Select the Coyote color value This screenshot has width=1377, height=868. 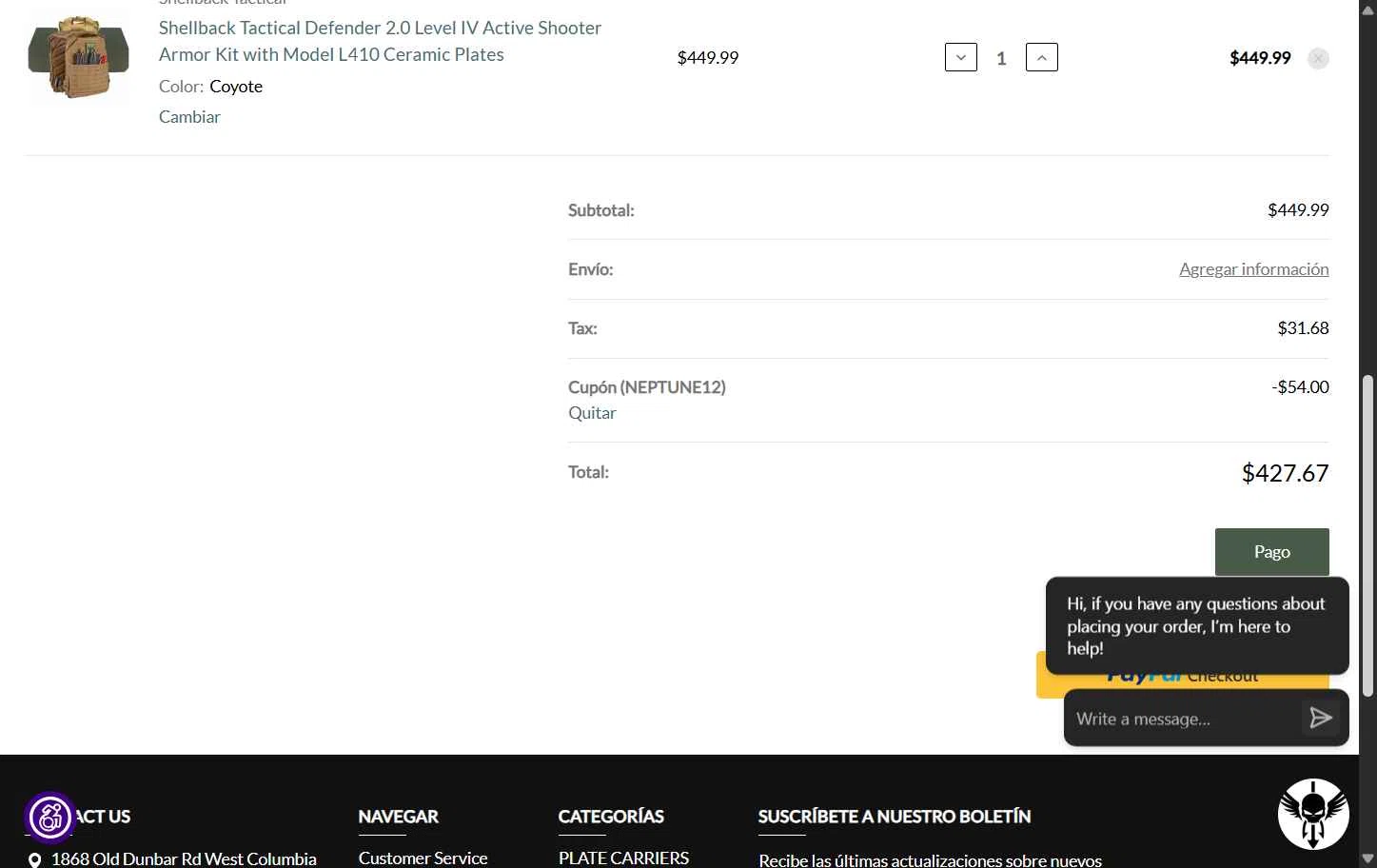[236, 87]
